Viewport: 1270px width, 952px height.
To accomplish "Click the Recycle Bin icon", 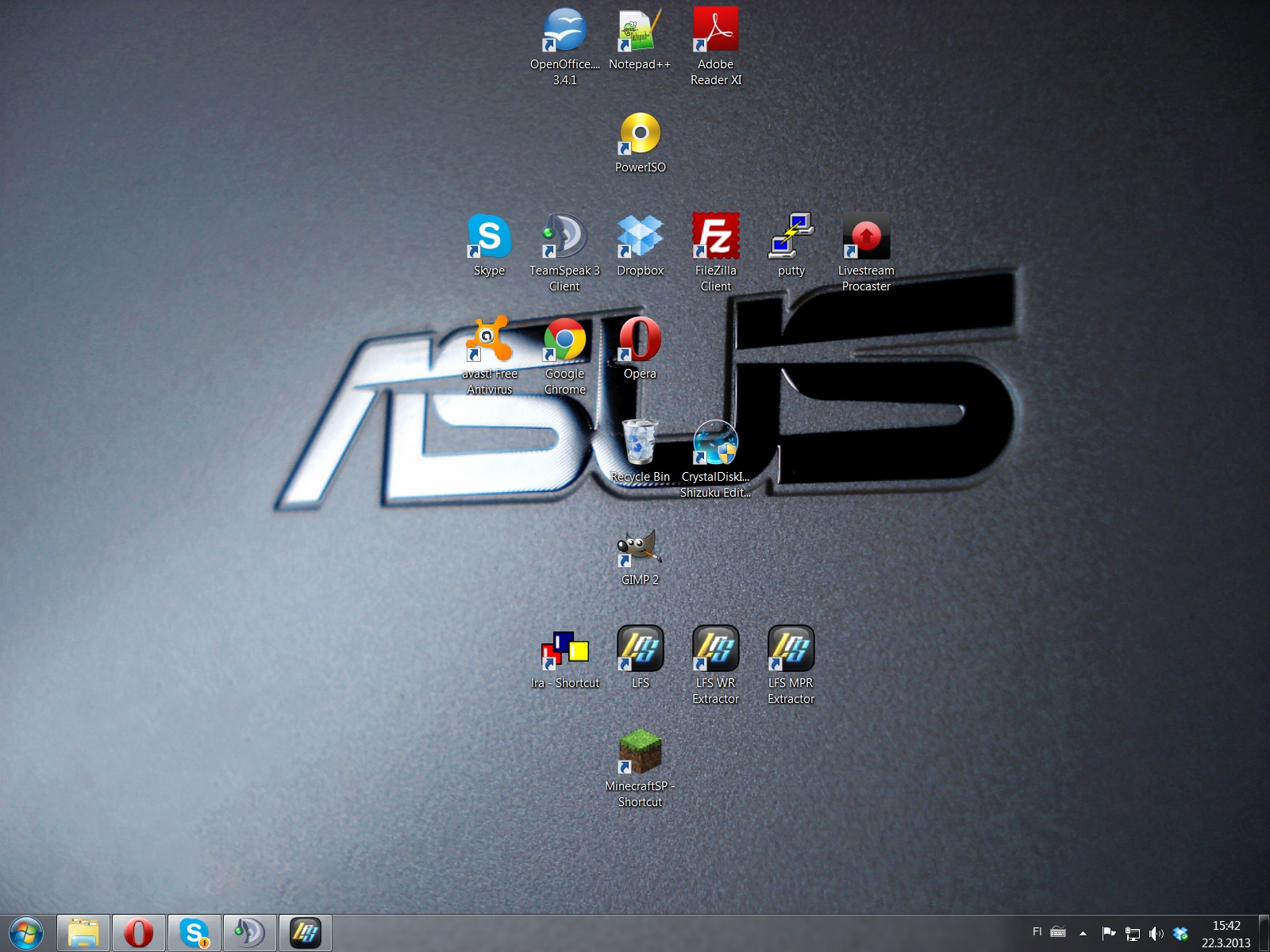I will [640, 451].
